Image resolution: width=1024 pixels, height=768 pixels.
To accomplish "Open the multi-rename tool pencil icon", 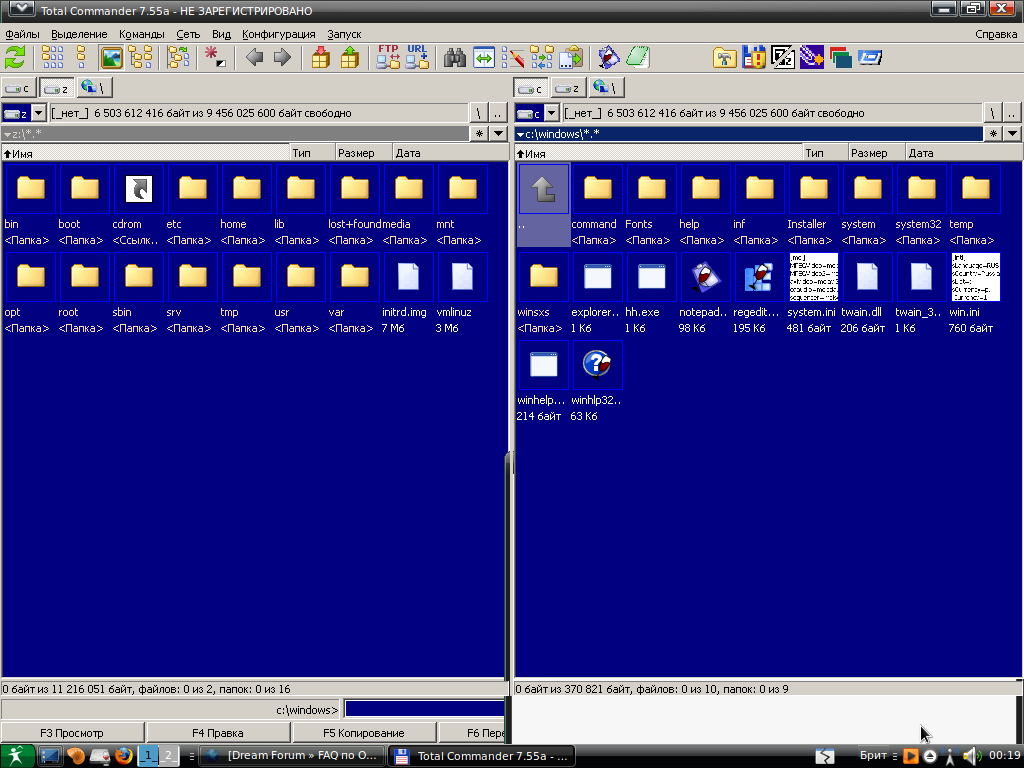I will point(513,57).
